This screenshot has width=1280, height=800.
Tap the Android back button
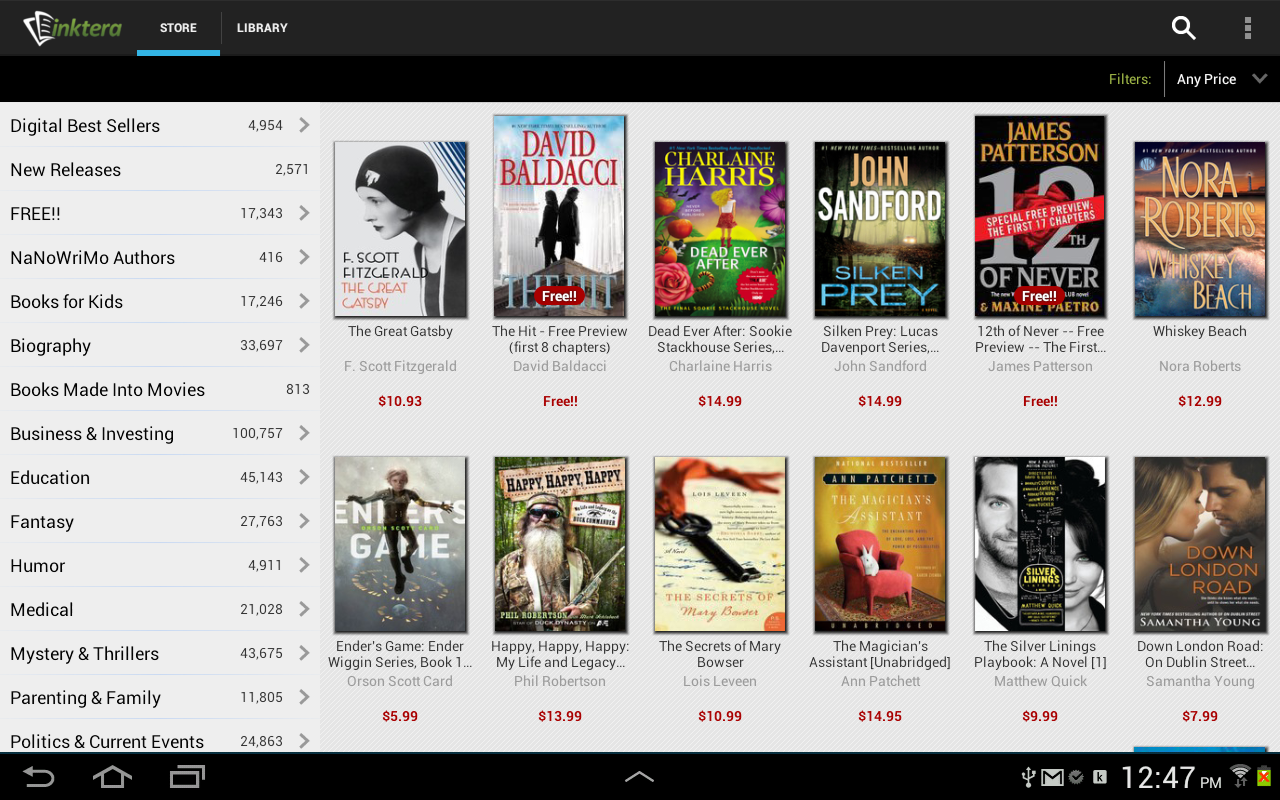tap(39, 777)
